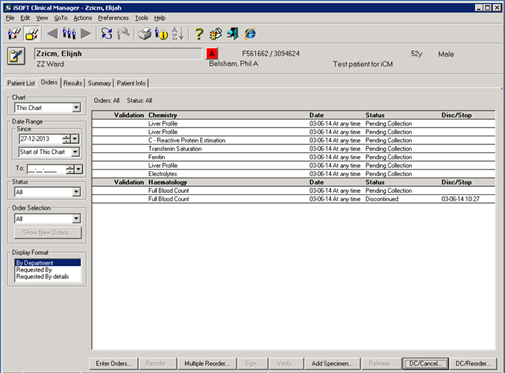
Task: Click the three people patient list icon
Action: coord(69,34)
